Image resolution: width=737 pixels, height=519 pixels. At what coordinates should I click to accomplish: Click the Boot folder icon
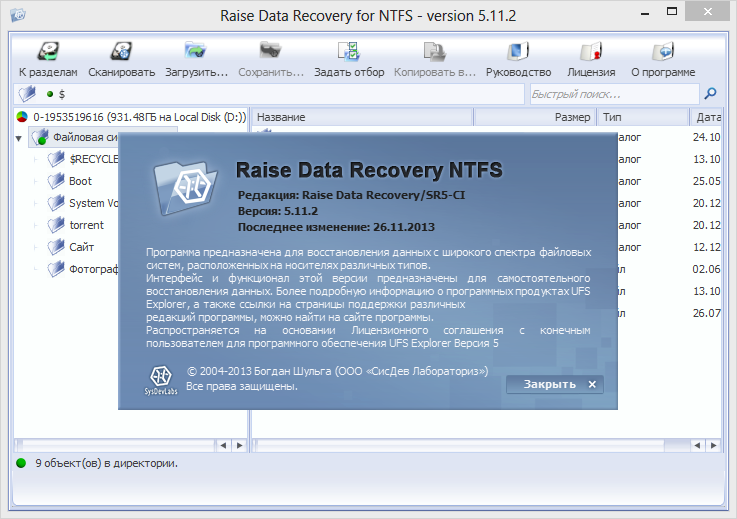point(55,181)
